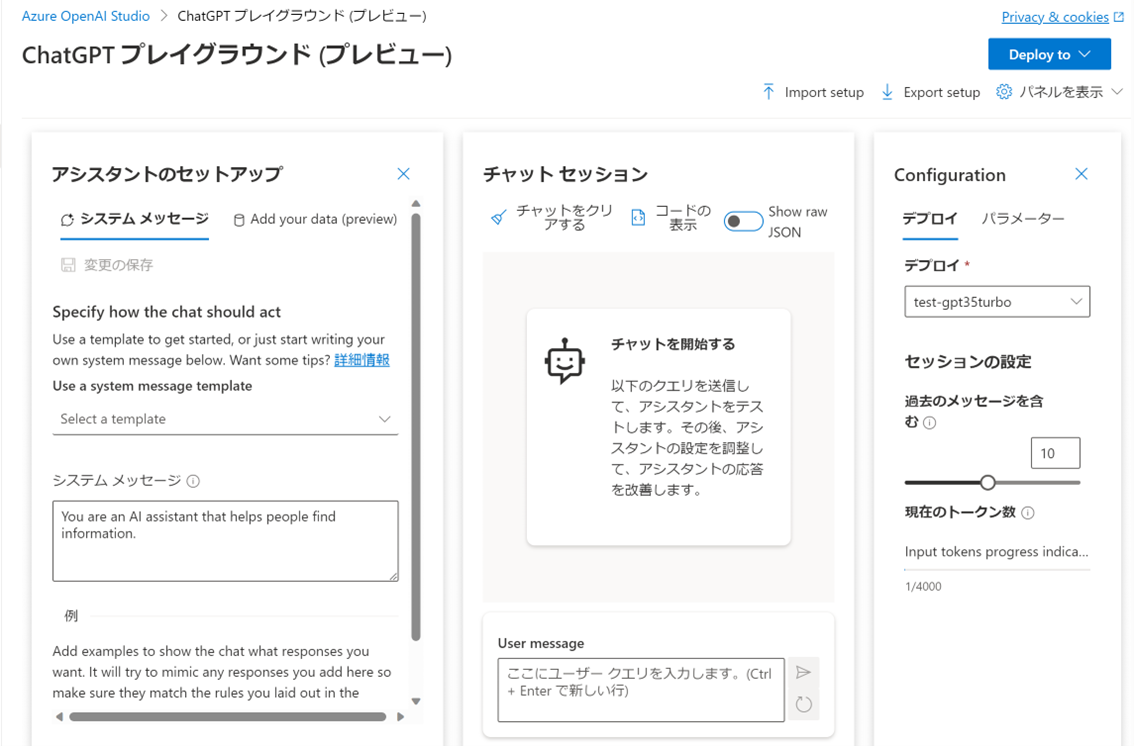Click the Export setup button
Image resolution: width=1134 pixels, height=746 pixels.
point(930,92)
